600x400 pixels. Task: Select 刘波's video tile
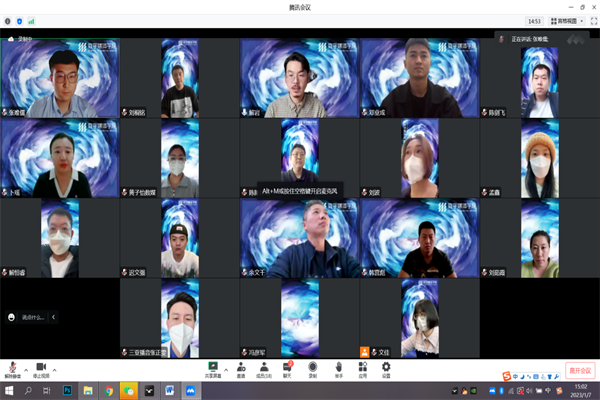click(x=419, y=158)
